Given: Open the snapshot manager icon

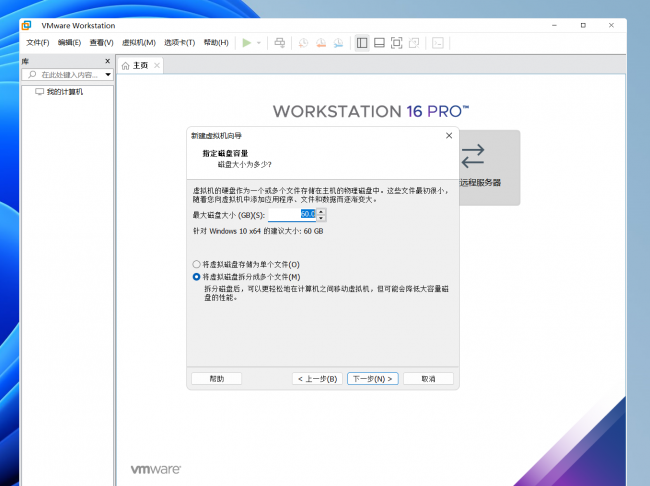Looking at the screenshot, I should (x=338, y=43).
